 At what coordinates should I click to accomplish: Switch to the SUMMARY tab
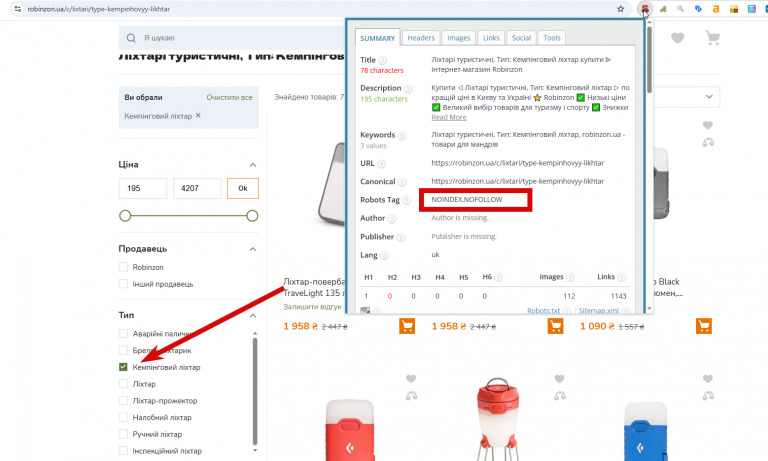pyautogui.click(x=377, y=38)
